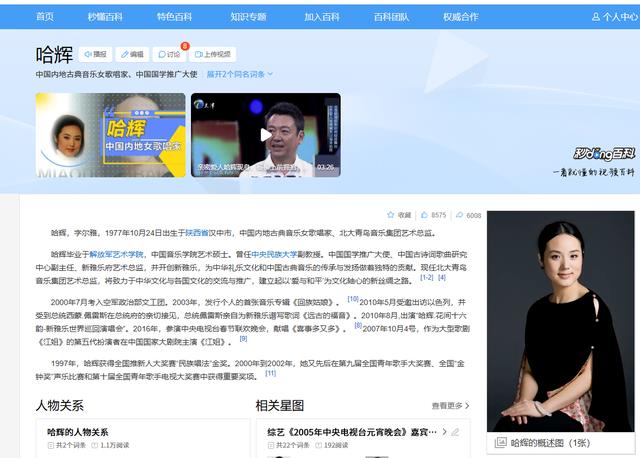640x458 pixels.
Task: Click the 秒懂百科 logo
Action: coord(604,153)
